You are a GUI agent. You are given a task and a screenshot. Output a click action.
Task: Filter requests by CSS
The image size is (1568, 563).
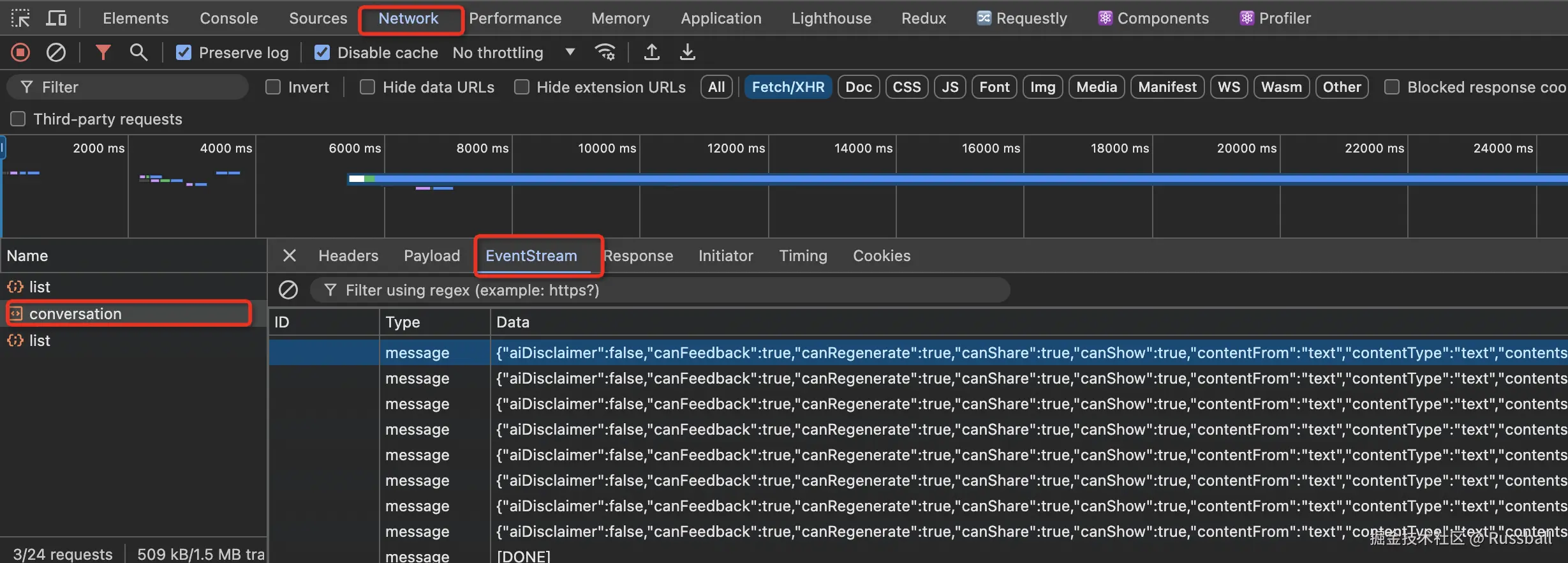click(906, 87)
